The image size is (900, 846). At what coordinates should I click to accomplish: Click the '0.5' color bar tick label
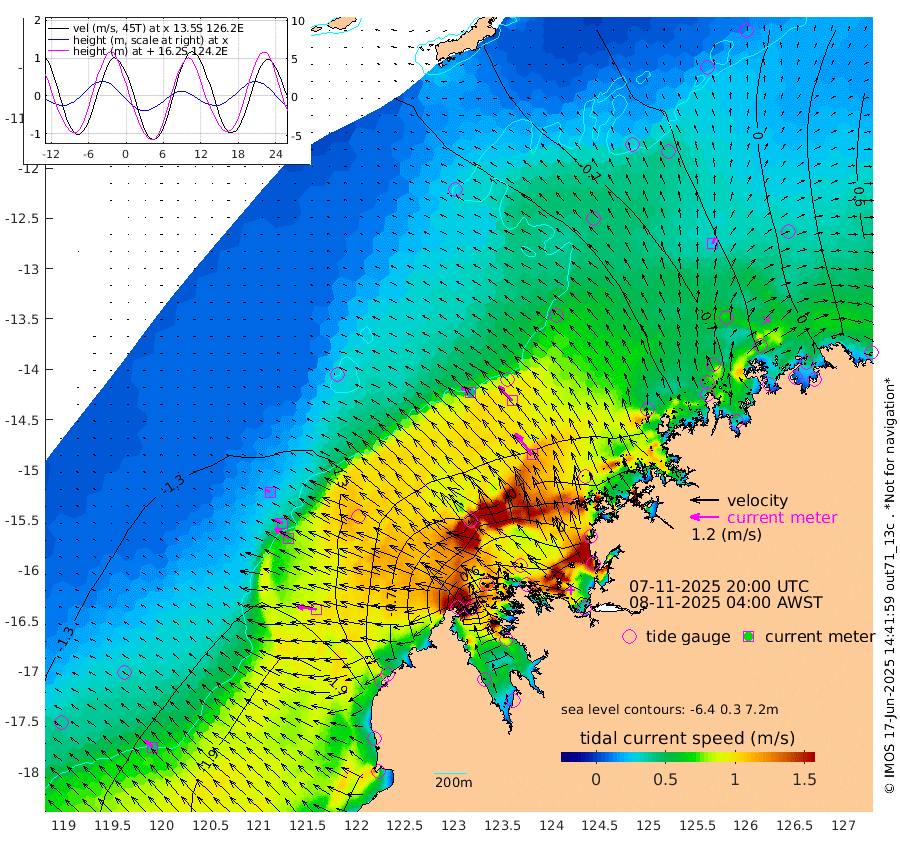[x=665, y=779]
